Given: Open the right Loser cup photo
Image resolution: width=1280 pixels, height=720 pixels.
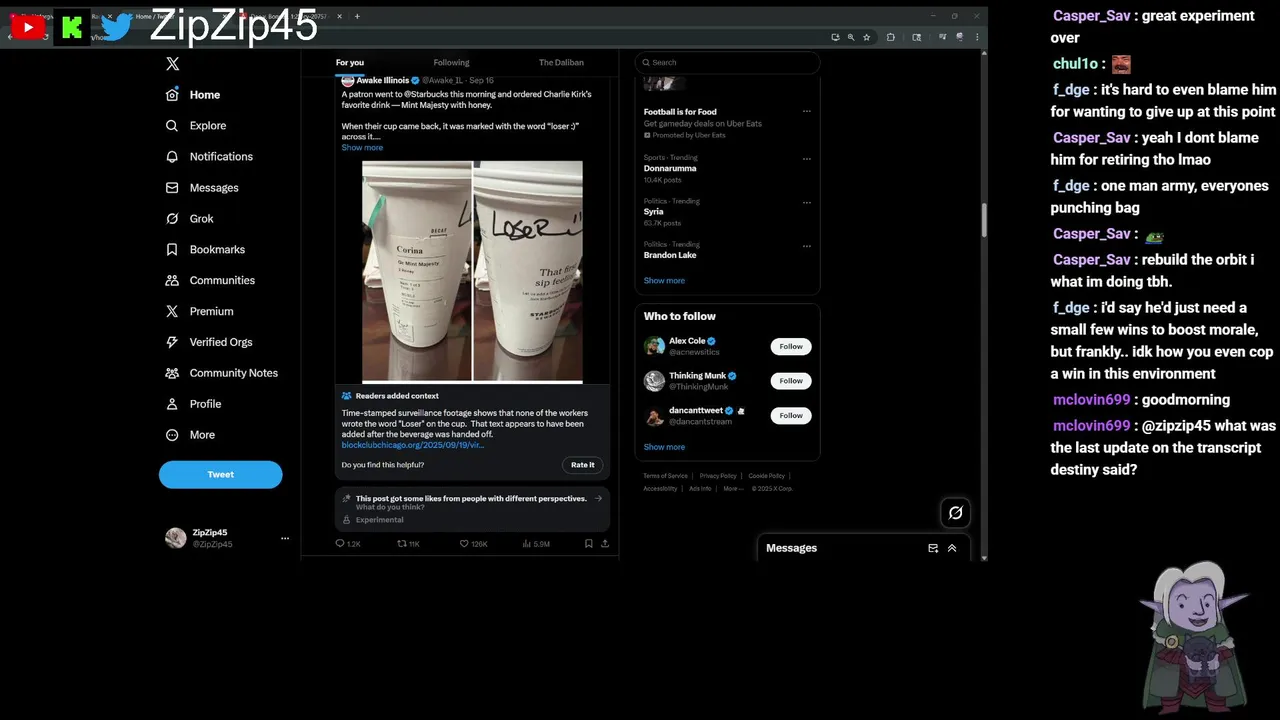Looking at the screenshot, I should pyautogui.click(x=528, y=271).
